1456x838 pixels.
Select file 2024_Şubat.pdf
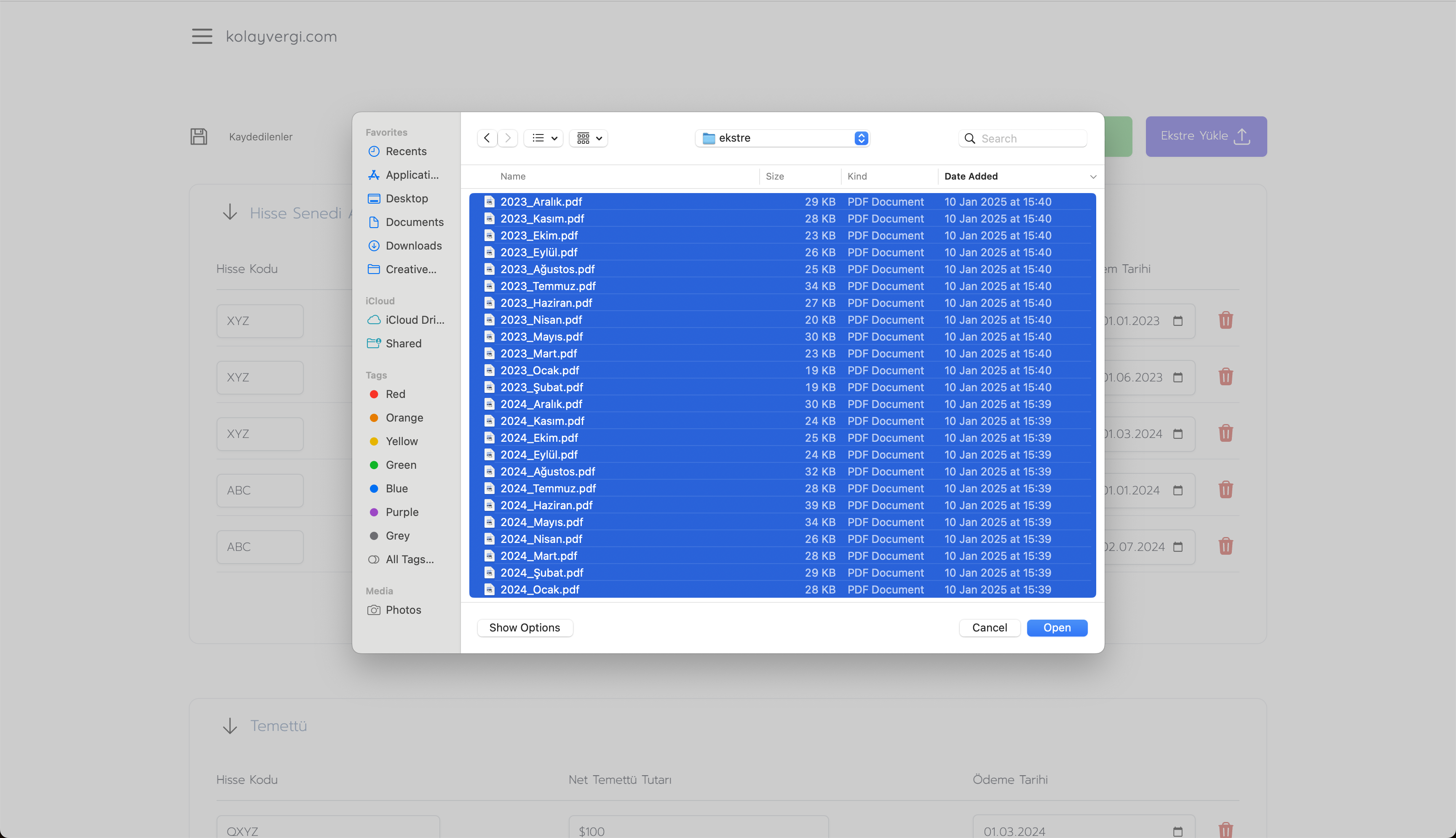(x=783, y=573)
